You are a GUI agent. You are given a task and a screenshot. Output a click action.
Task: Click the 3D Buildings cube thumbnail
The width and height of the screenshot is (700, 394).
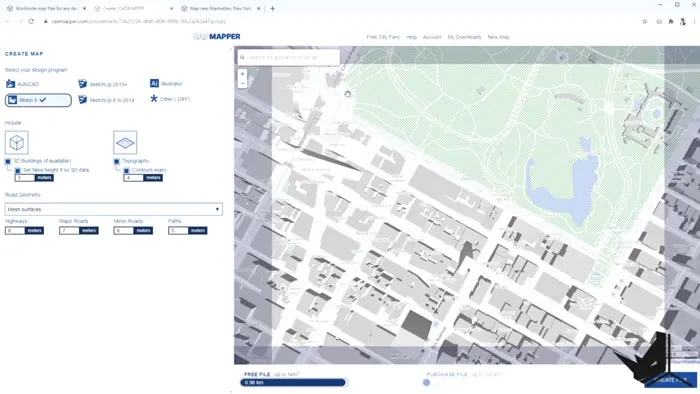pyautogui.click(x=17, y=143)
